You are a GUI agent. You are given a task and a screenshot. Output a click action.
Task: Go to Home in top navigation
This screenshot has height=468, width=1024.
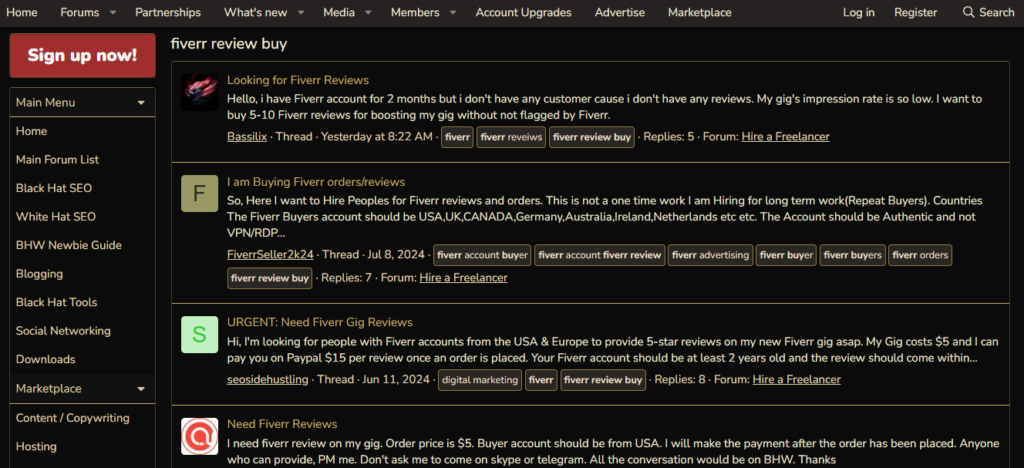click(x=22, y=12)
